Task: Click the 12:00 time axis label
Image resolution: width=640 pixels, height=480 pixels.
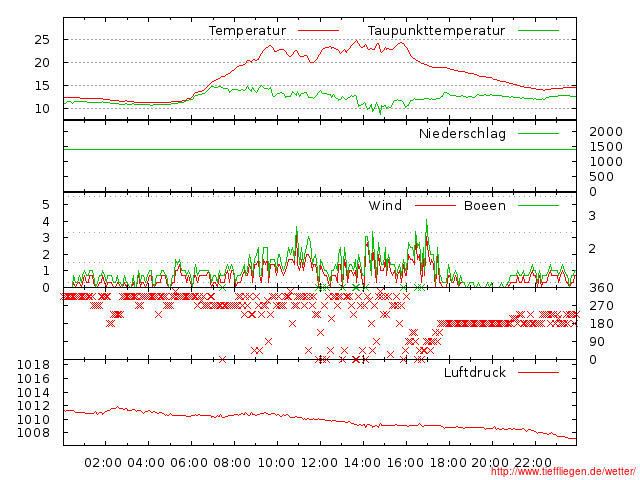Action: coord(319,463)
